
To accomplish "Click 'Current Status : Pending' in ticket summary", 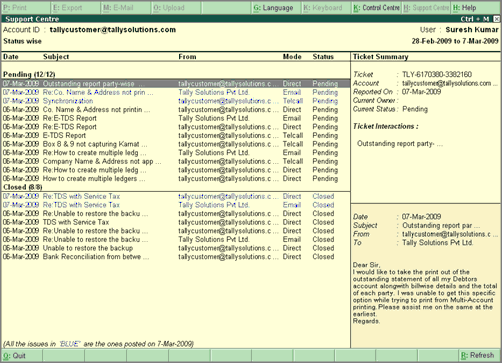I will point(390,109).
